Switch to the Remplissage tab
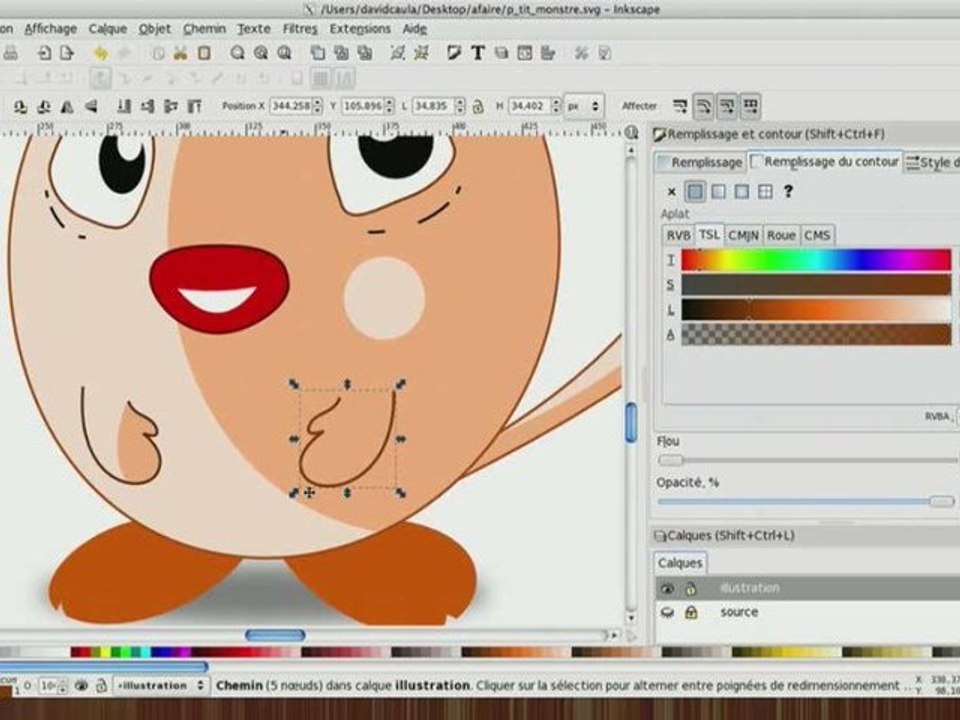 (x=700, y=162)
